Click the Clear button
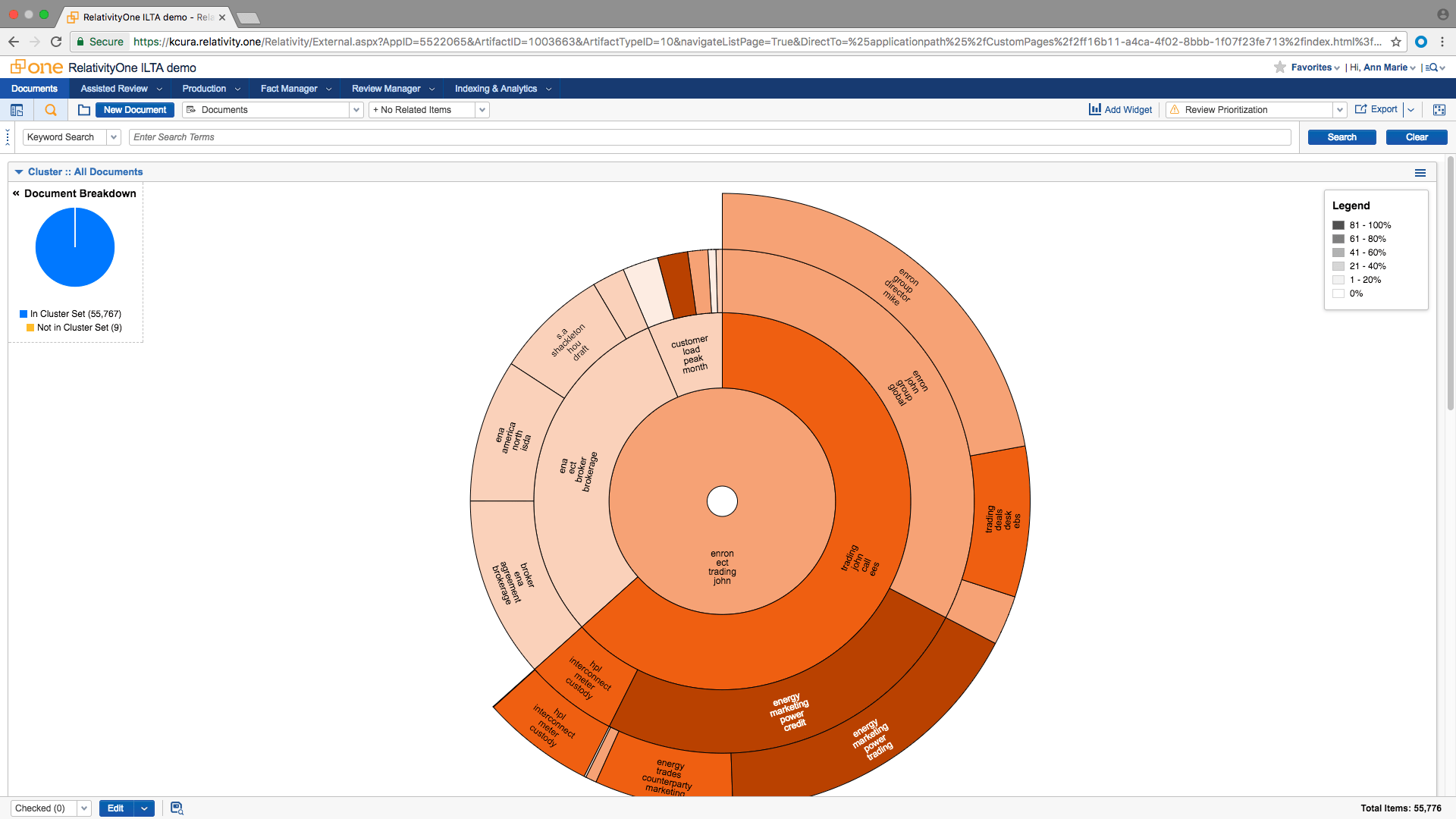 coord(1417,137)
